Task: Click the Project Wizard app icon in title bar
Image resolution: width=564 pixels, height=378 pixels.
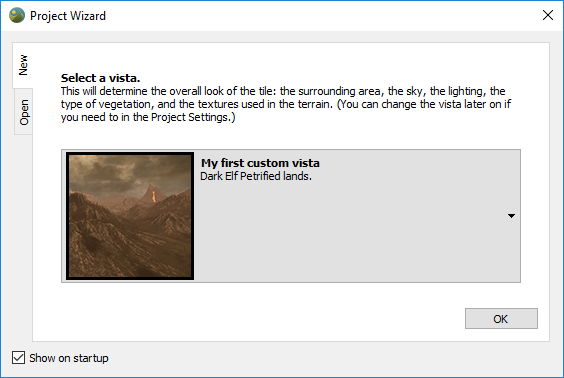Action: coord(17,15)
